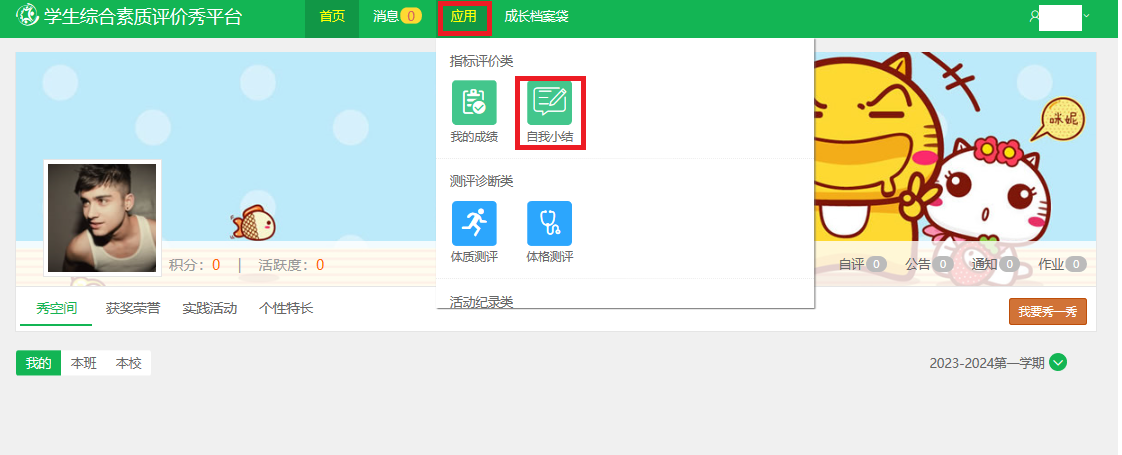1122x455 pixels.
Task: Open the 应用 menu
Action: (x=464, y=16)
